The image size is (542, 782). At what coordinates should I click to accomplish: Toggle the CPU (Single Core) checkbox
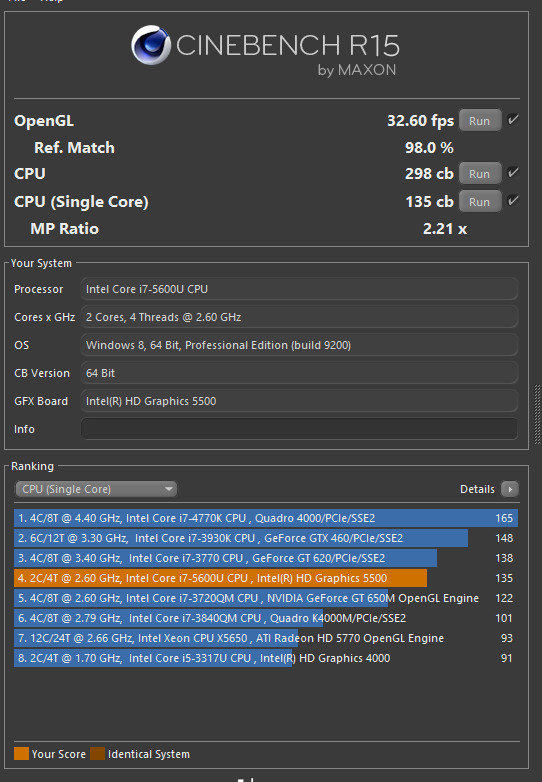(x=513, y=201)
